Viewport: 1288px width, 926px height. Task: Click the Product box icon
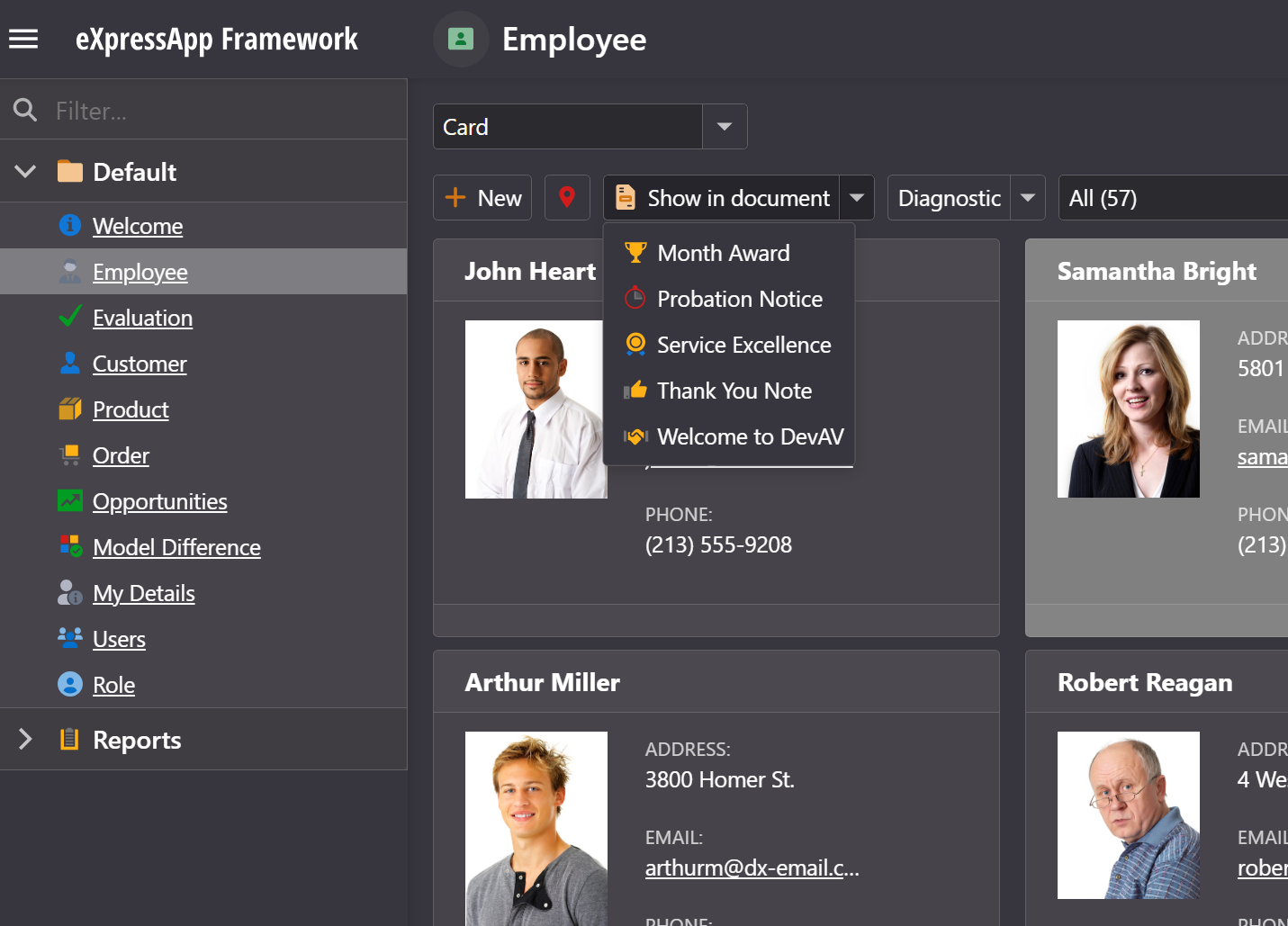coord(70,409)
